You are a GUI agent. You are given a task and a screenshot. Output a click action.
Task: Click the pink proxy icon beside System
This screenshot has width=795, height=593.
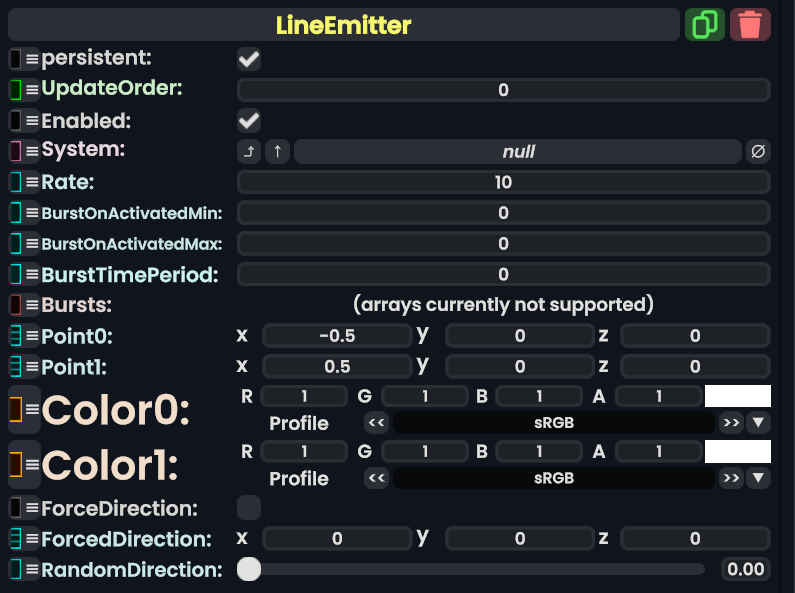point(16,152)
